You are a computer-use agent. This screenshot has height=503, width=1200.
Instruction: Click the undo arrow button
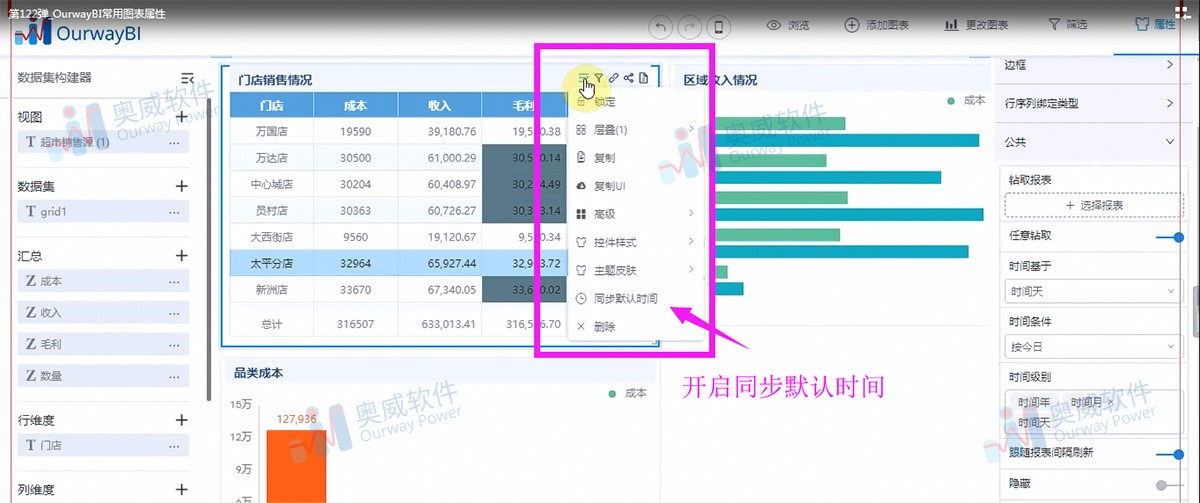tap(661, 26)
